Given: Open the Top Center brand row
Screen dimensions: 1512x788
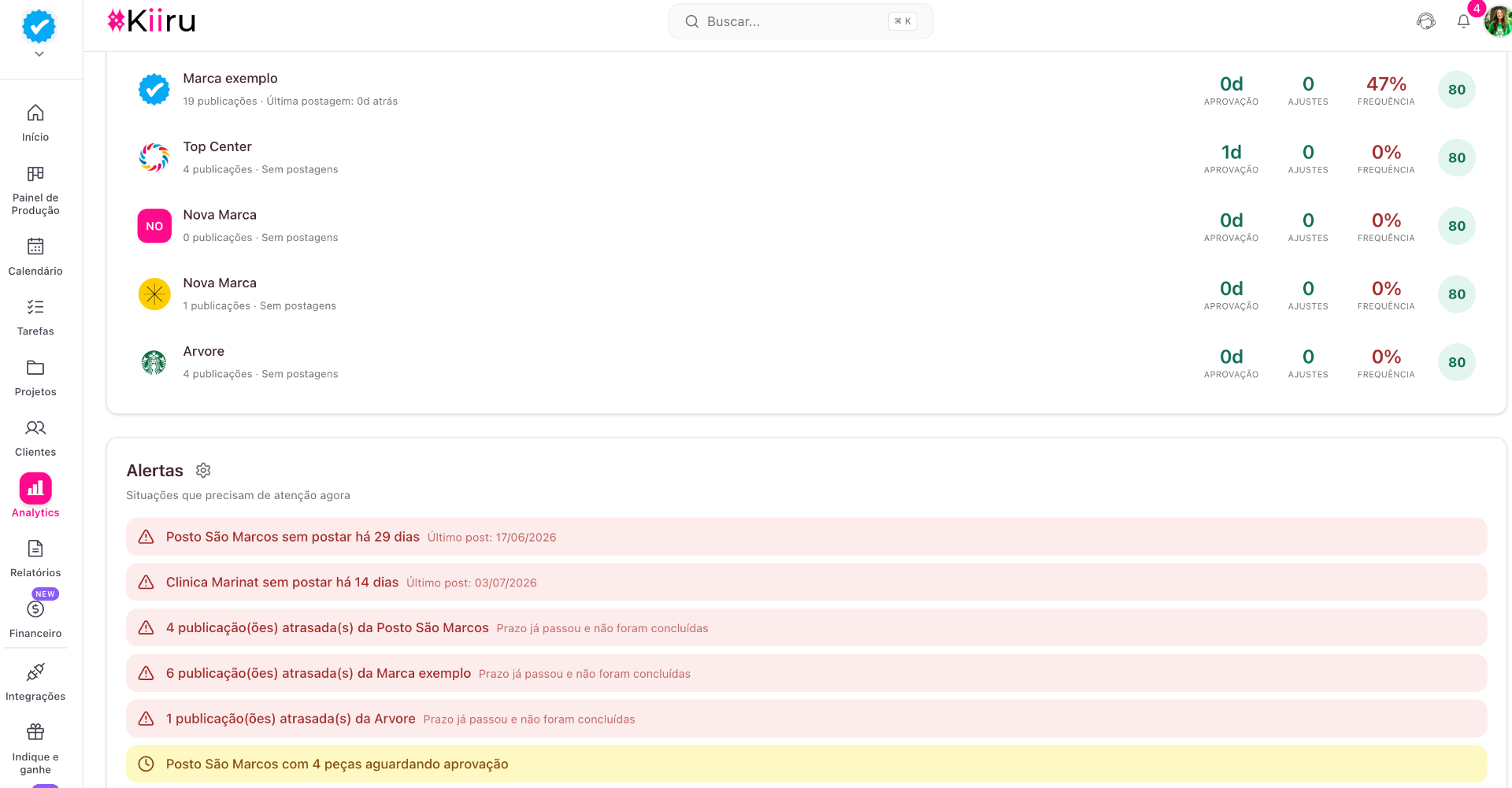Looking at the screenshot, I should (x=806, y=157).
